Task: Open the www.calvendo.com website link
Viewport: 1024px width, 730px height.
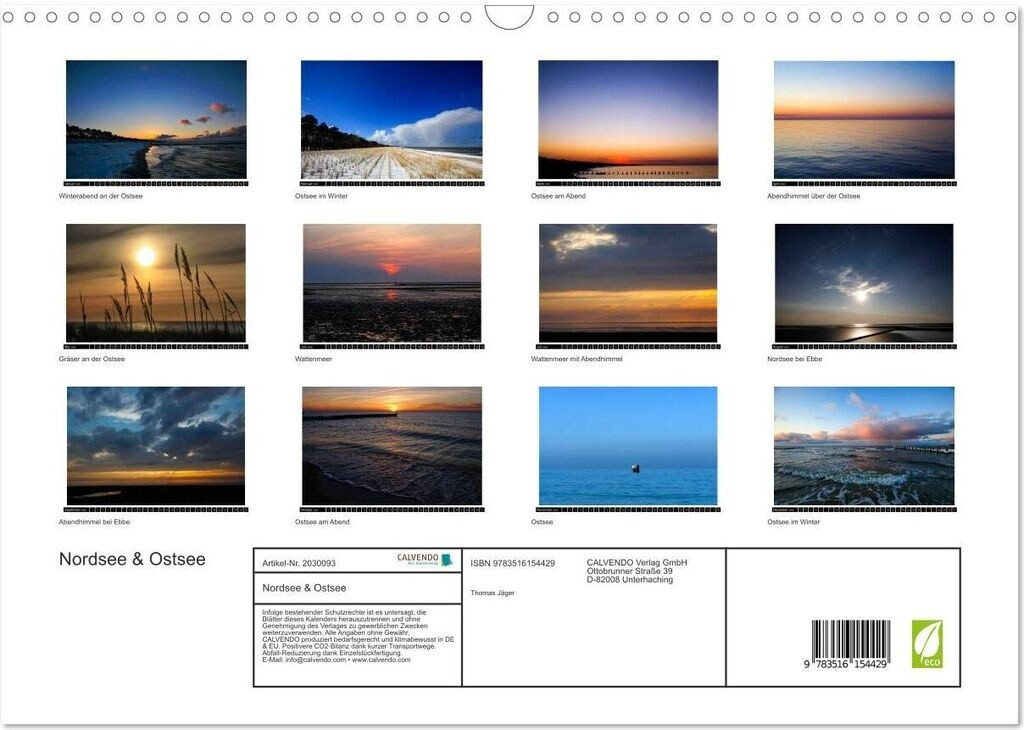Action: click(381, 660)
